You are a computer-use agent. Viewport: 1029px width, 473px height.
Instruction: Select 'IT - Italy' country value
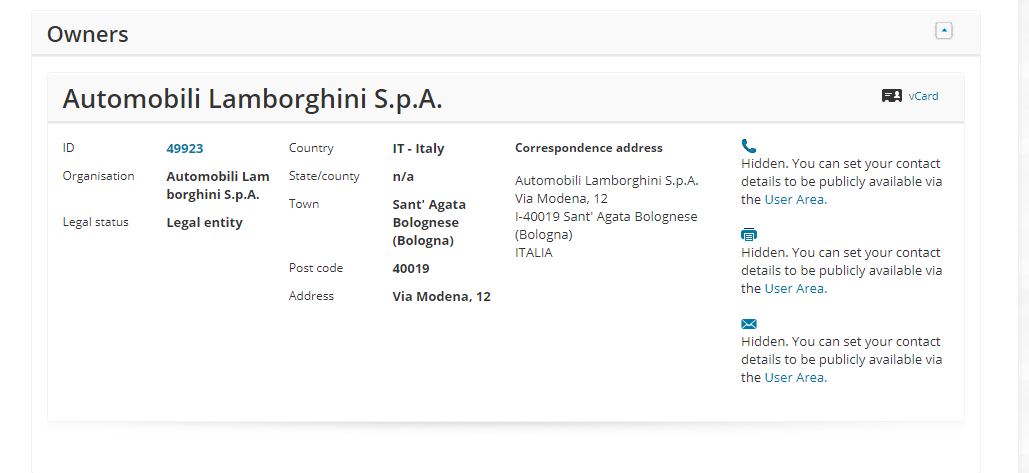(418, 149)
